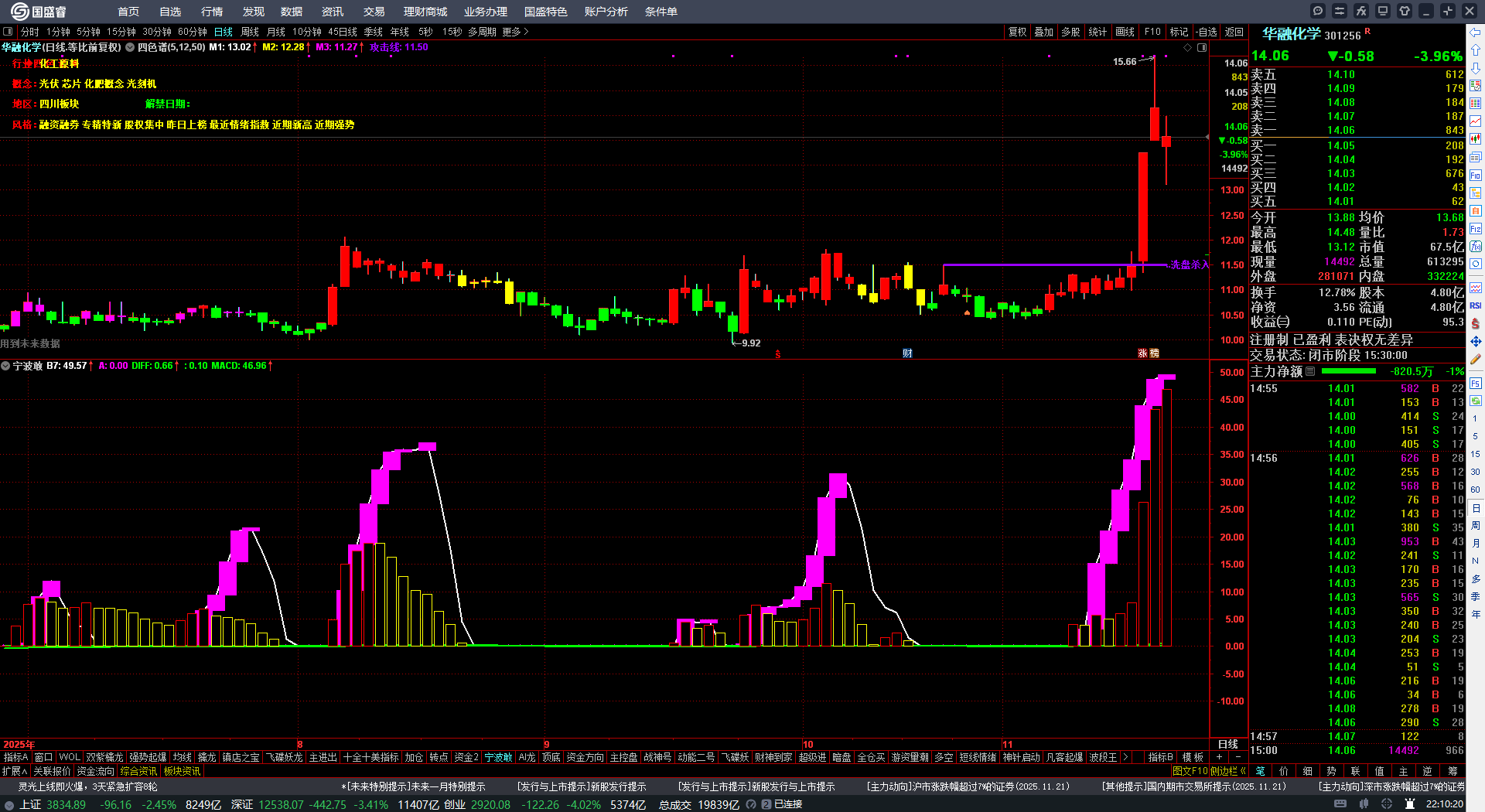Screen dimensions: 1485x812
Task: Expand the main chart indicator dropdown arrow
Action: 130,47
